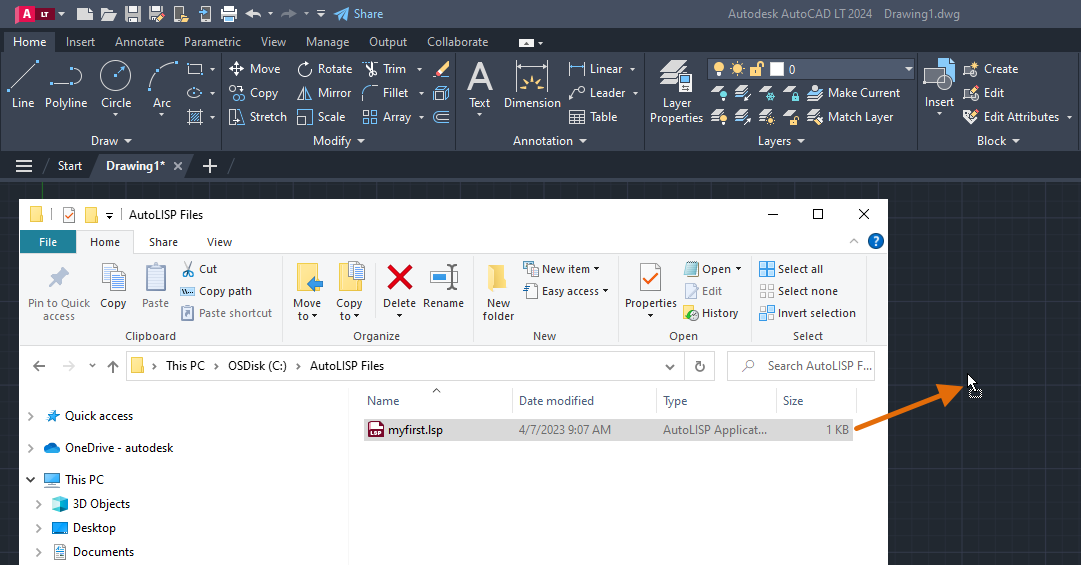Image resolution: width=1081 pixels, height=565 pixels.
Task: Open the Explorer View tab
Action: coord(219,243)
